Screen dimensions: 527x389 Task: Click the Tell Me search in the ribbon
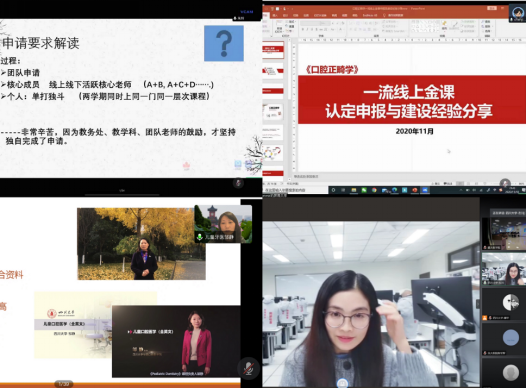pyautogui.click(x=393, y=15)
